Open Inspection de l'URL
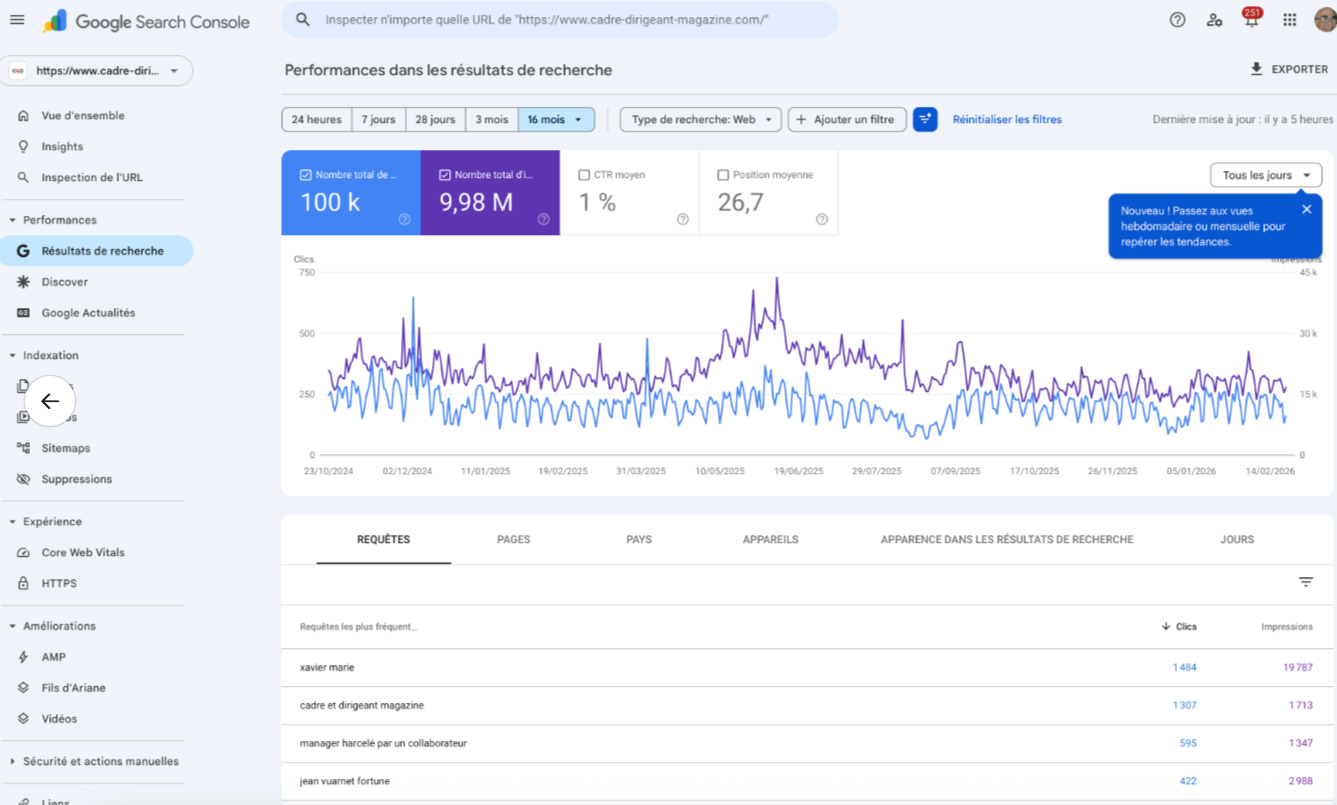This screenshot has height=805, width=1337. [92, 178]
